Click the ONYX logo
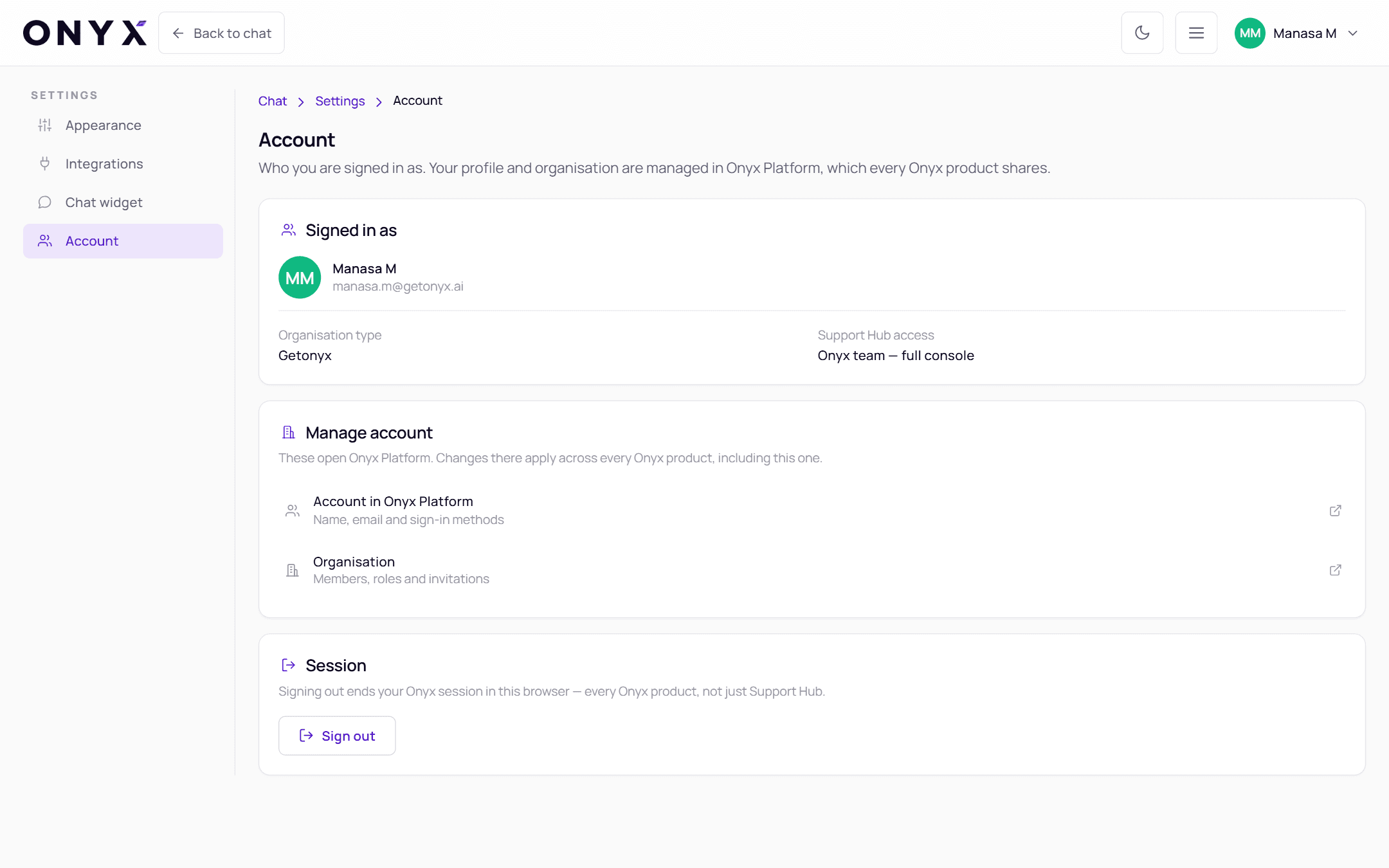This screenshot has width=1389, height=868. 85,33
